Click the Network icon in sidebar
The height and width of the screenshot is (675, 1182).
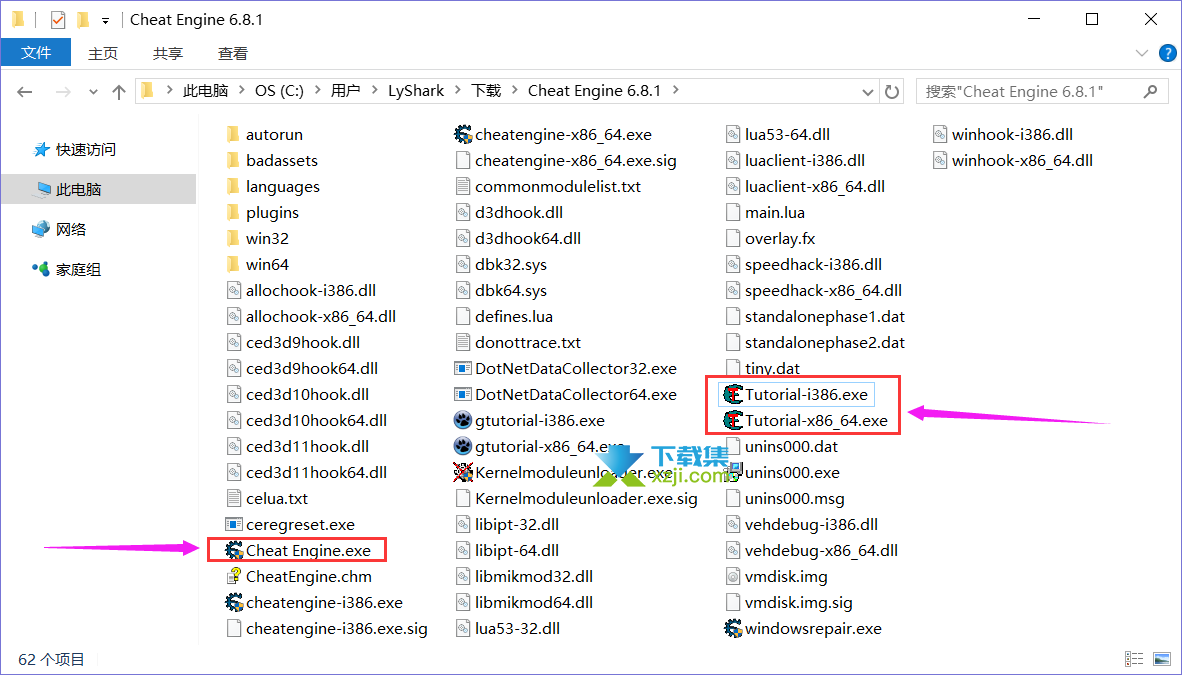(x=41, y=229)
